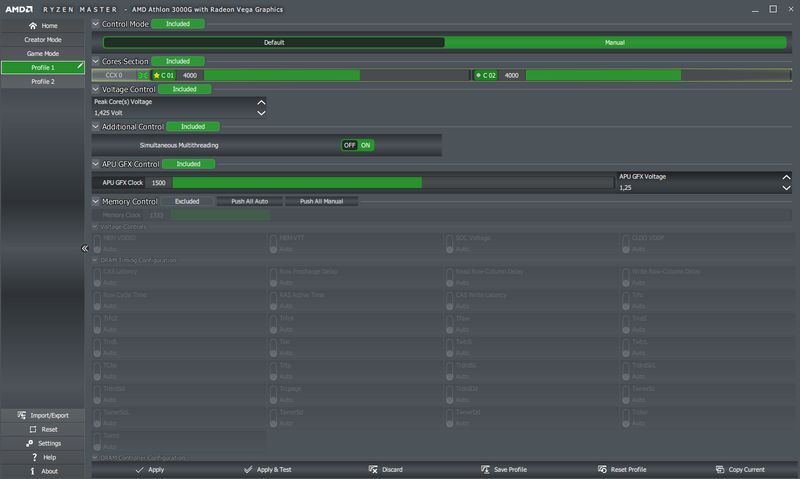Select Profile 1 in the sidebar
The width and height of the screenshot is (800, 479).
pyautogui.click(x=43, y=67)
